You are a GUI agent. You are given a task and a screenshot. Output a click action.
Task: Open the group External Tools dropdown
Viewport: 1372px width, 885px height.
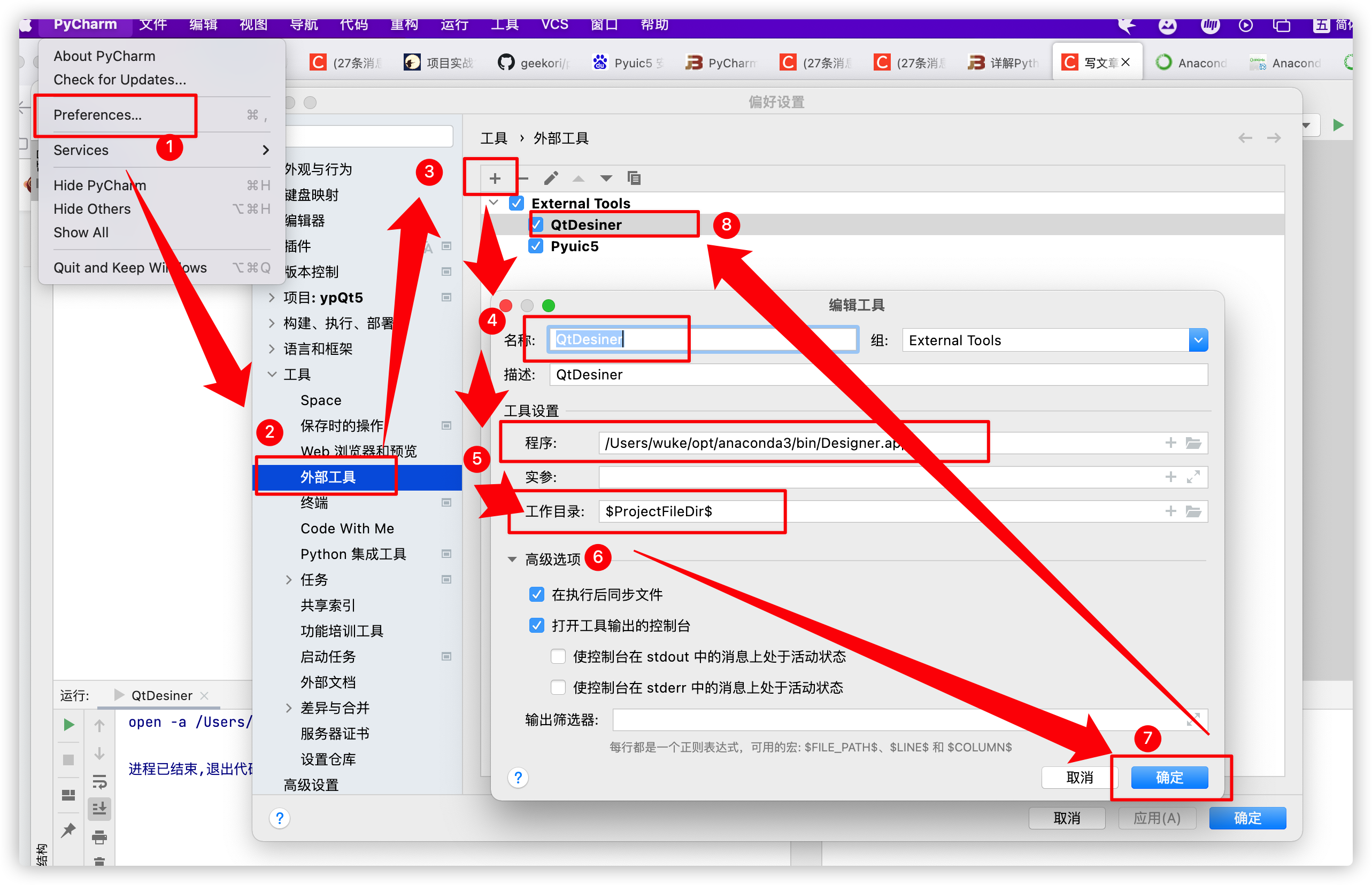point(1198,340)
